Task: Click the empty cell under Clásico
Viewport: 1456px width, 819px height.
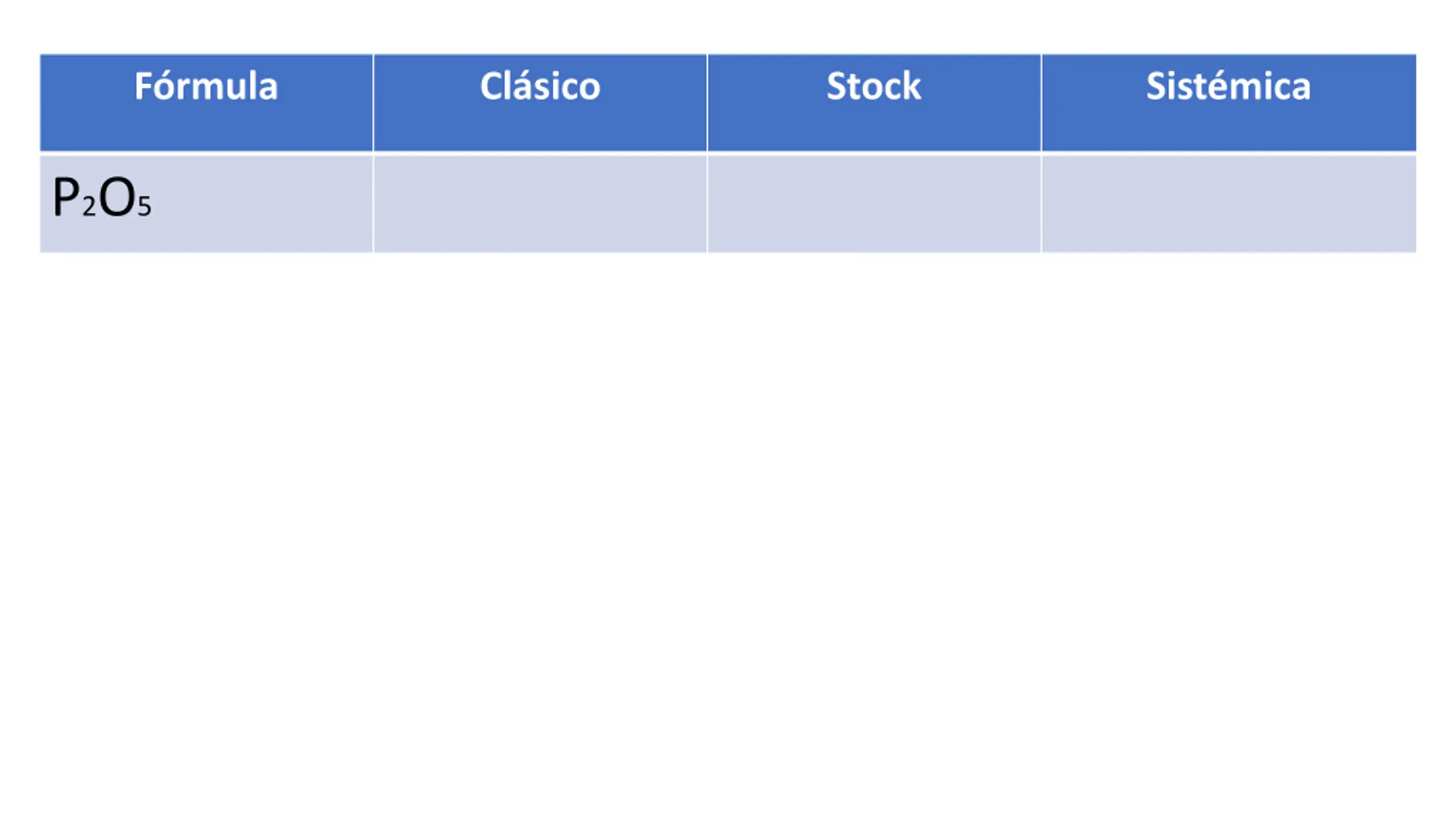Action: coord(540,204)
